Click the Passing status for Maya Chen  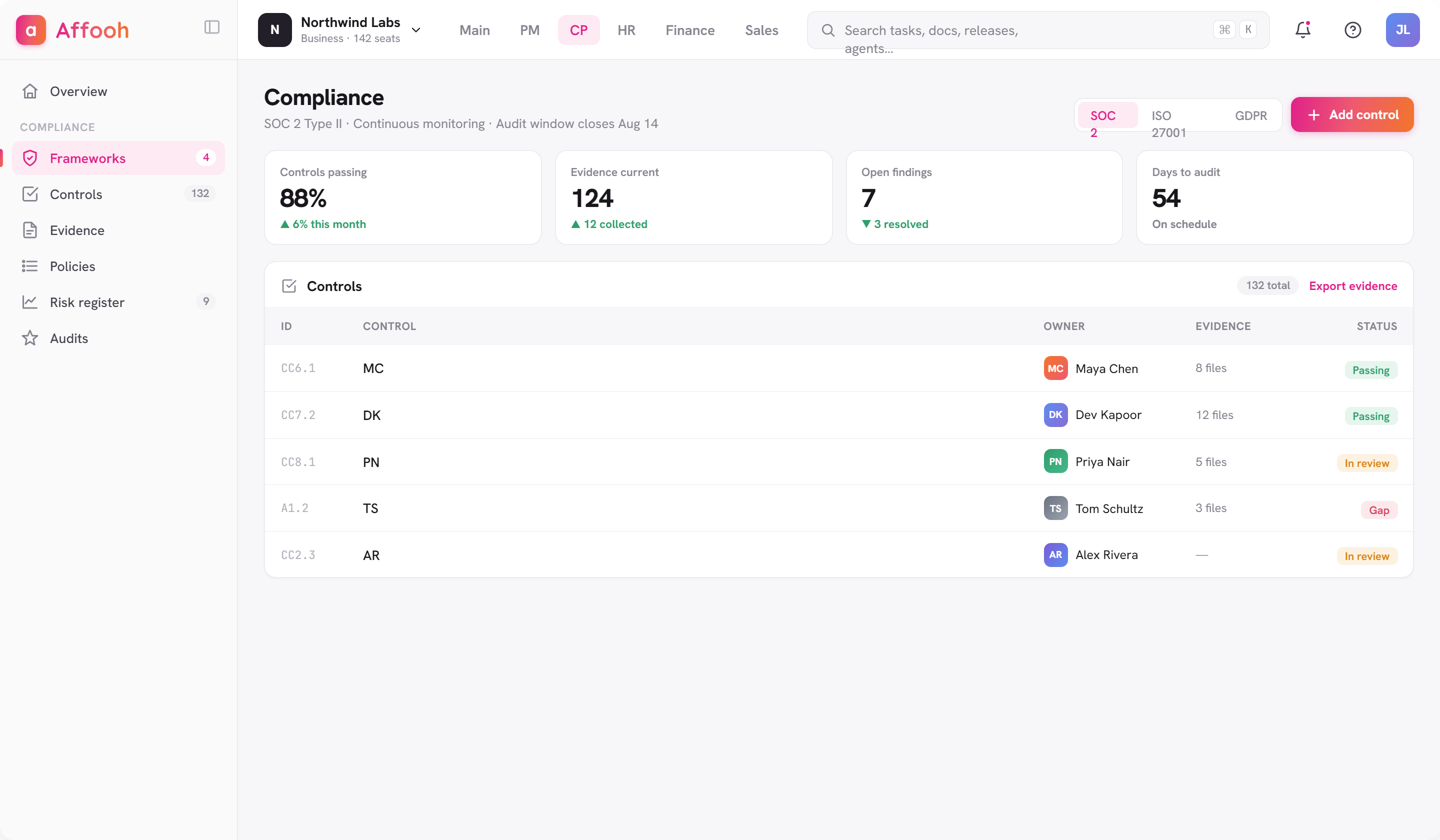(1370, 370)
